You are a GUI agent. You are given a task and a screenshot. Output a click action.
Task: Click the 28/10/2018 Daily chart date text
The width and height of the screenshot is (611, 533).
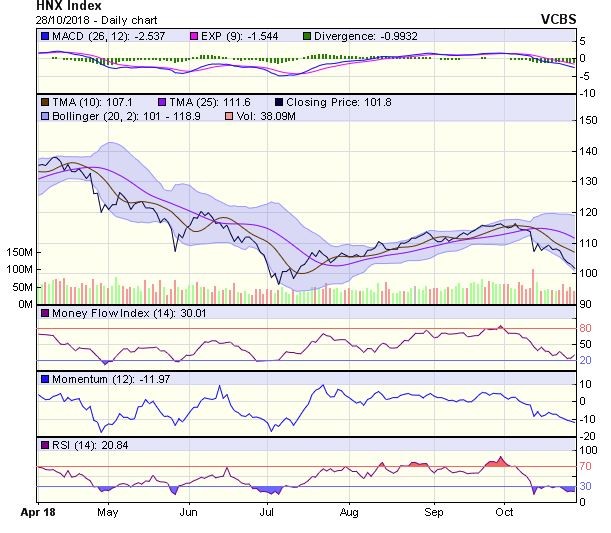click(86, 19)
